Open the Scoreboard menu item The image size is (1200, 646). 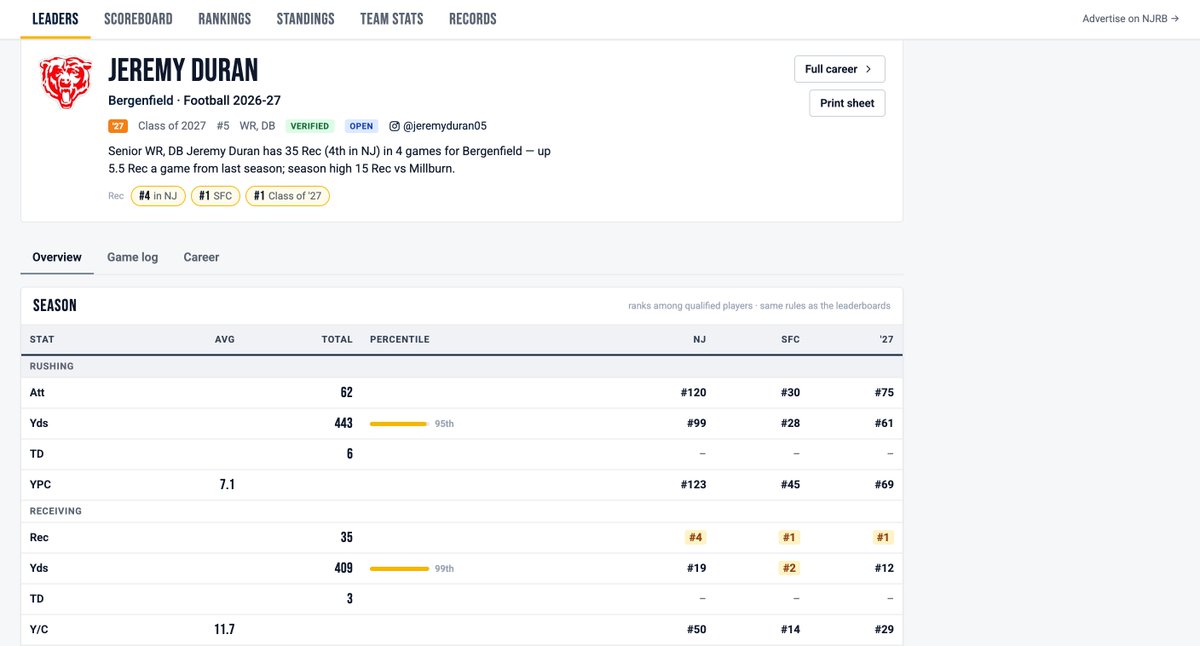[x=138, y=19]
